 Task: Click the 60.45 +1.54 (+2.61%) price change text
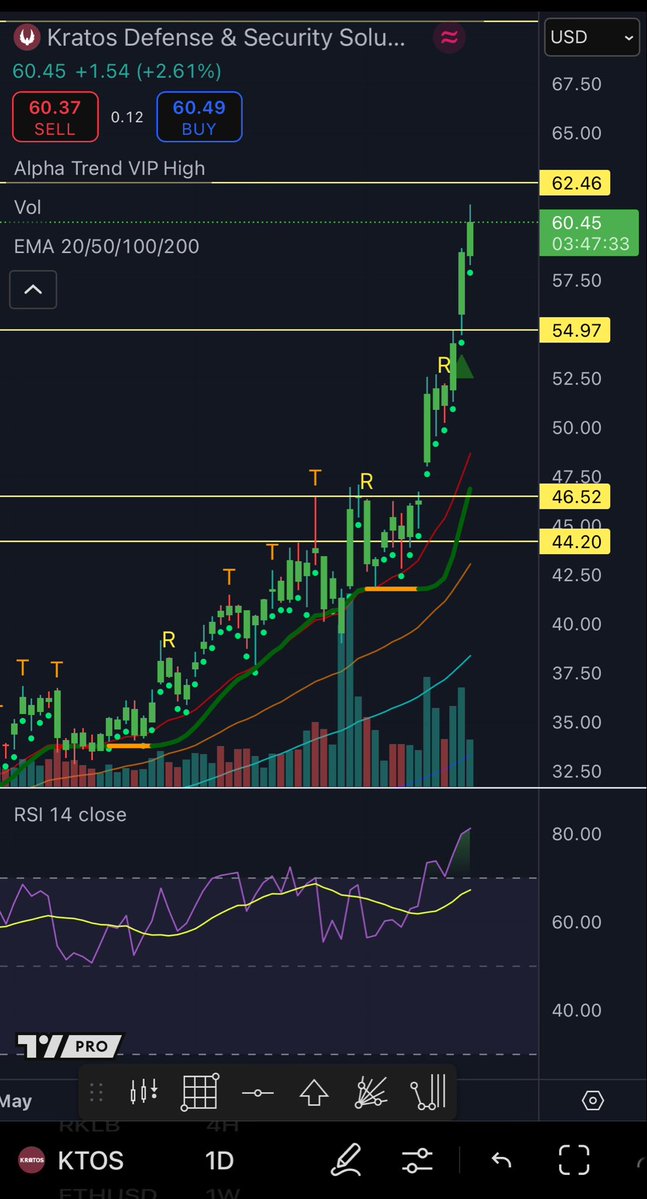(x=117, y=72)
